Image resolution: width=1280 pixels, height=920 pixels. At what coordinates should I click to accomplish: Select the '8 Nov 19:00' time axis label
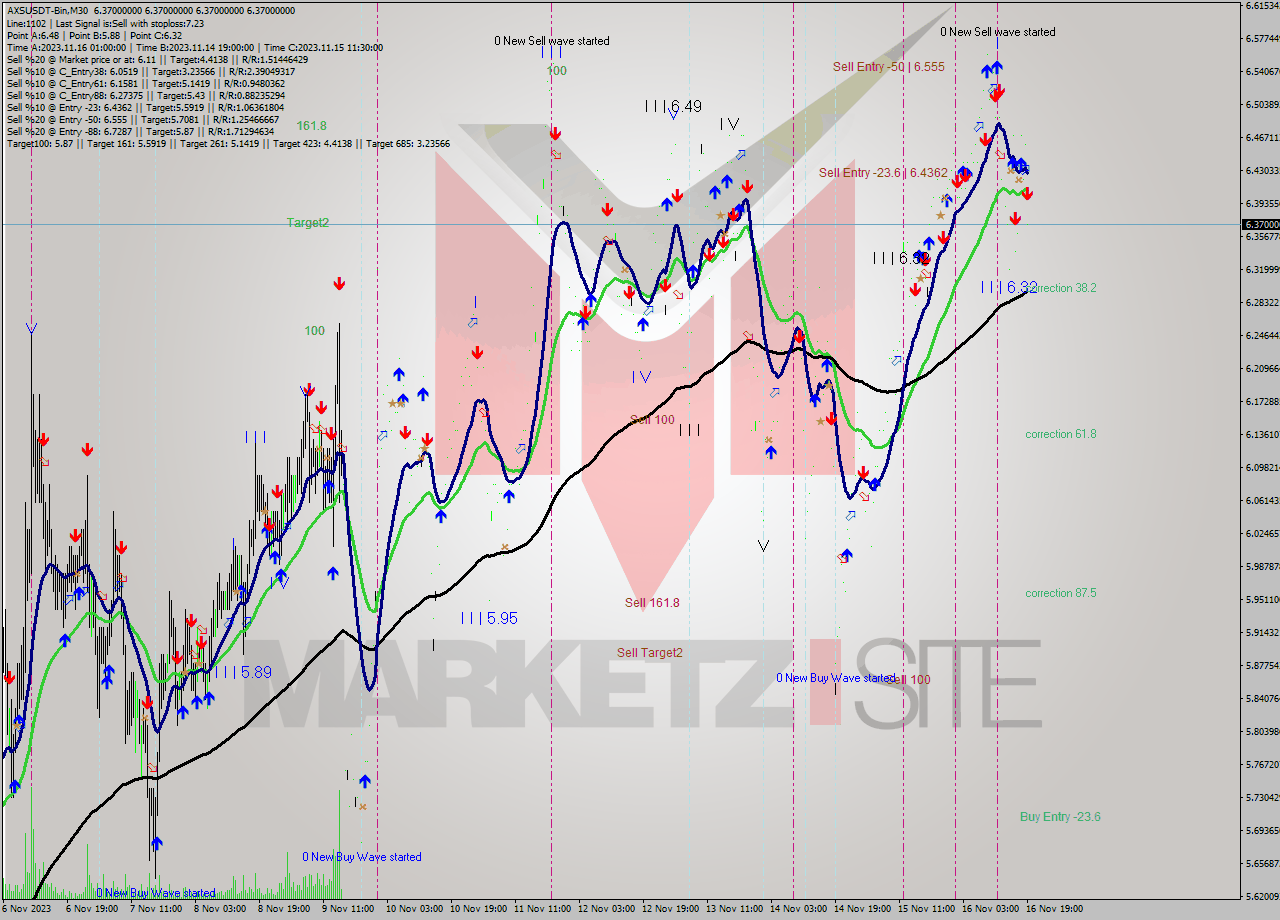(x=284, y=909)
